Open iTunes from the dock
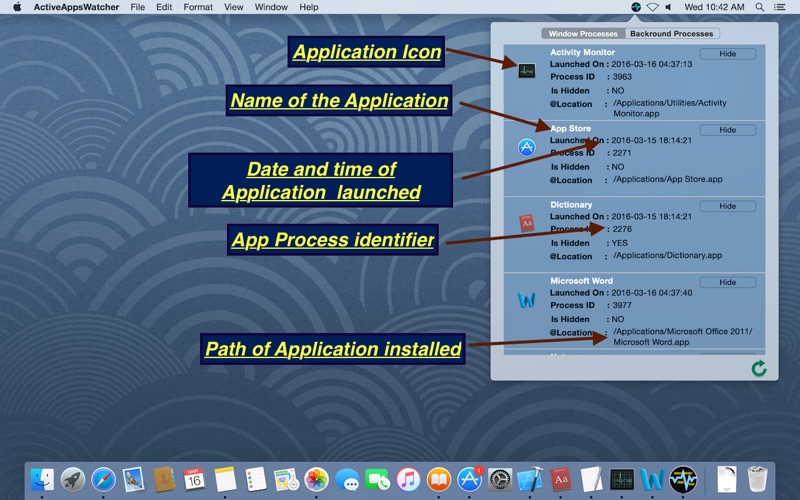This screenshot has height=500, width=800. point(408,480)
